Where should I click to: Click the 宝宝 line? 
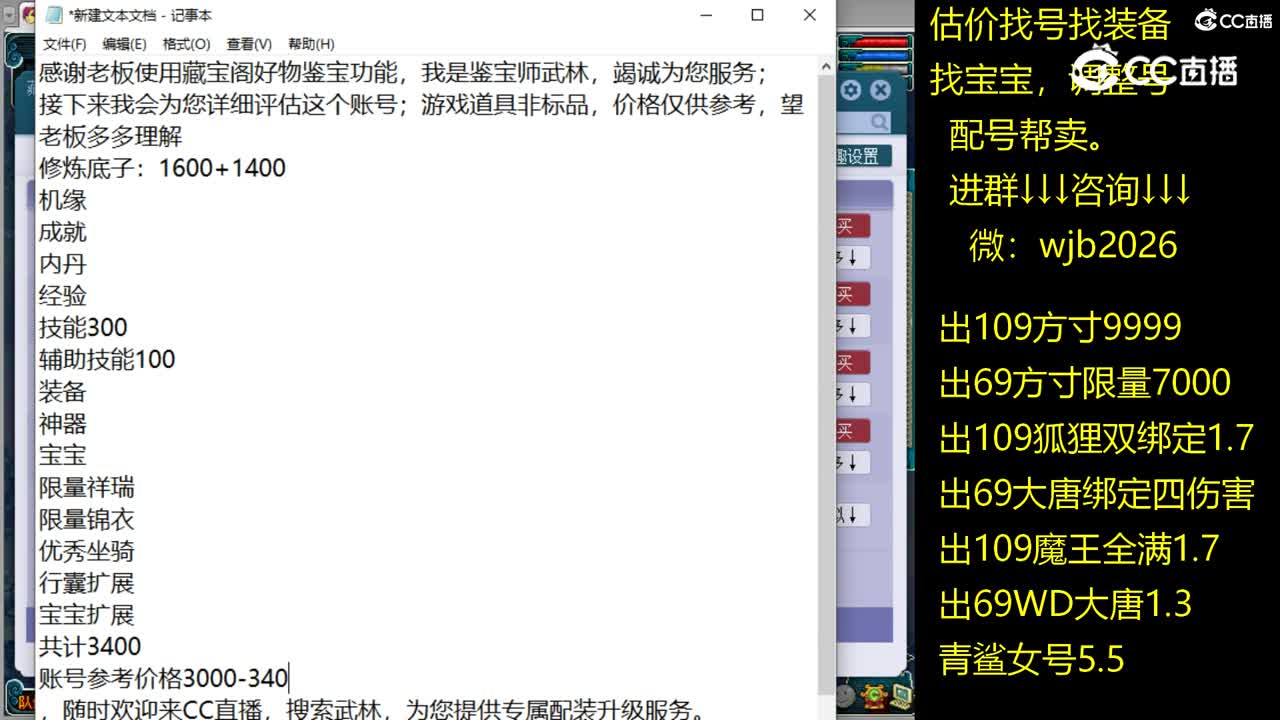pos(63,455)
